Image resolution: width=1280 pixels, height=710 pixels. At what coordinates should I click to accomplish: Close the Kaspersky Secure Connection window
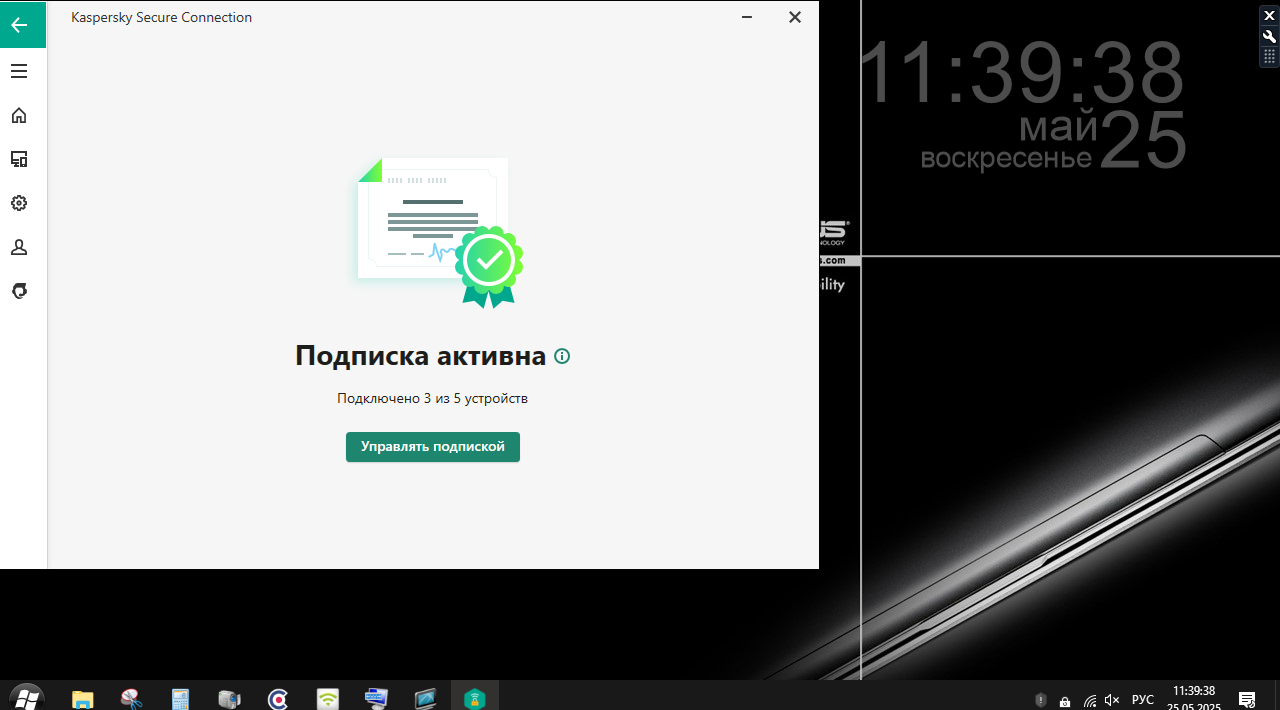point(795,17)
